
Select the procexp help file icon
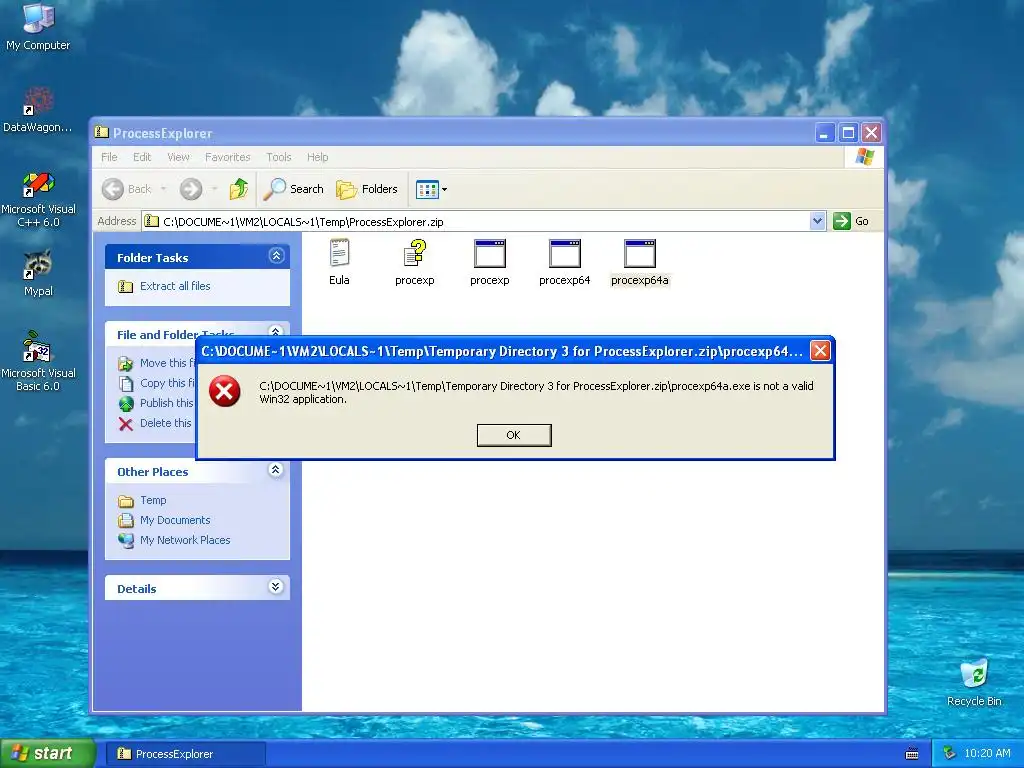tap(415, 262)
